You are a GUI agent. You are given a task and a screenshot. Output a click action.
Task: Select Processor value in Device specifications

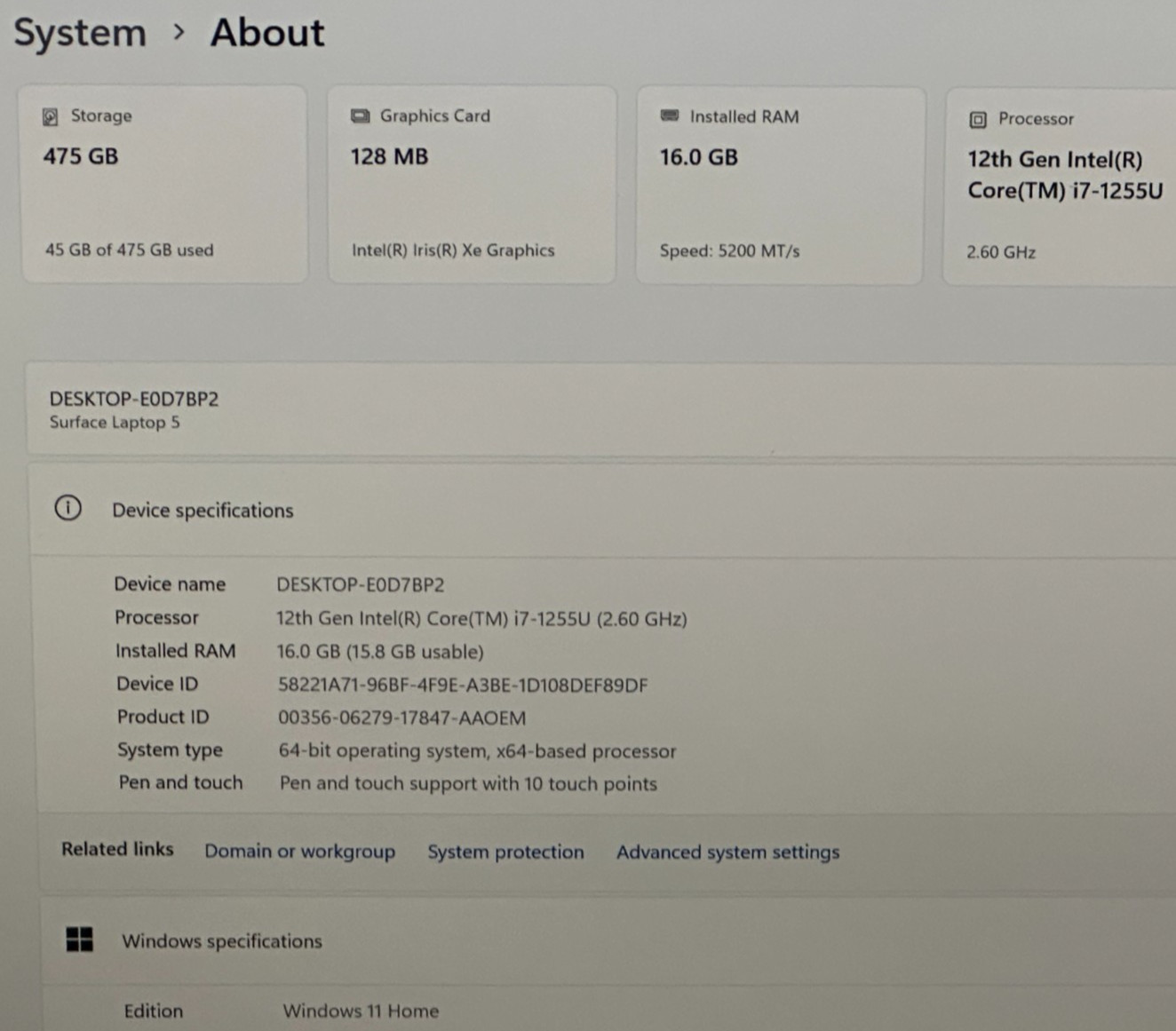point(481,618)
